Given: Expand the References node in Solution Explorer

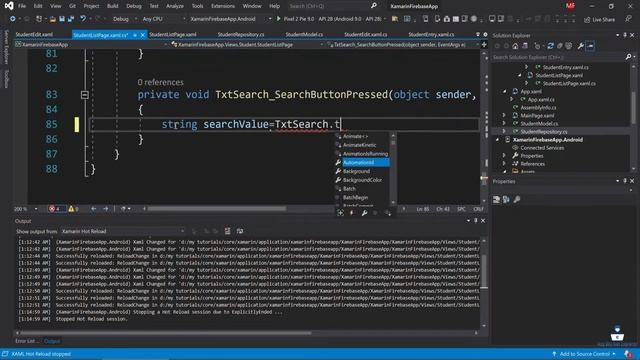Looking at the screenshot, I should (504, 164).
